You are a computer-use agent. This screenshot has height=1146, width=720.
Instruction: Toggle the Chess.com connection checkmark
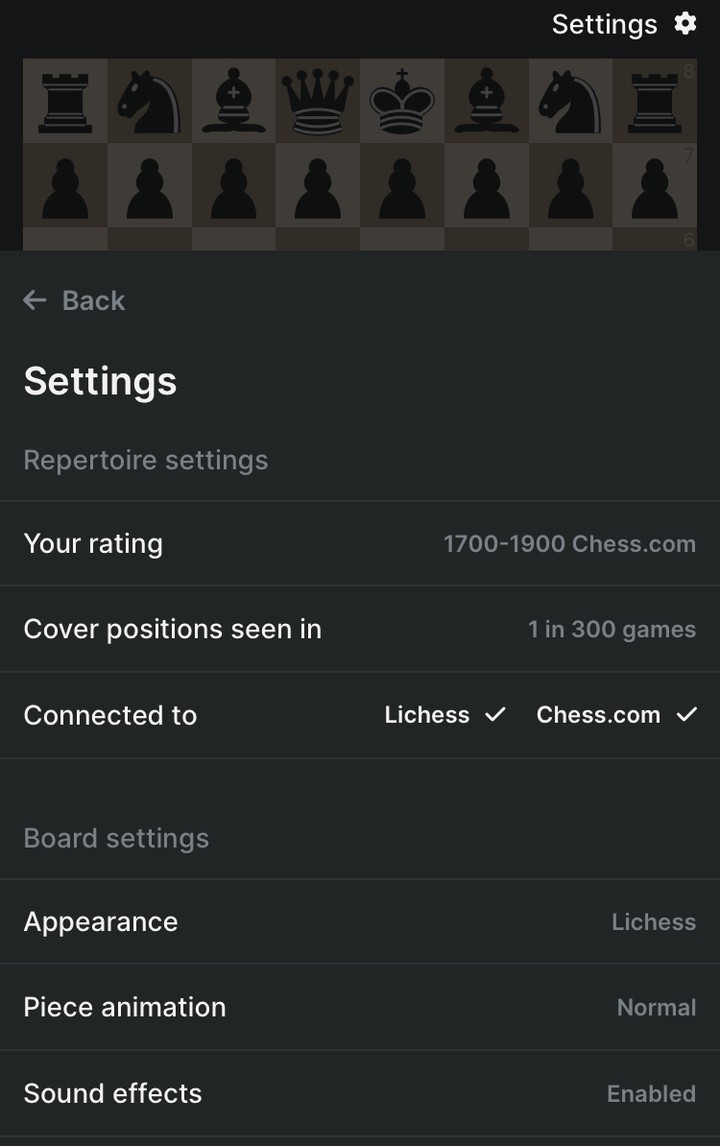coord(686,715)
